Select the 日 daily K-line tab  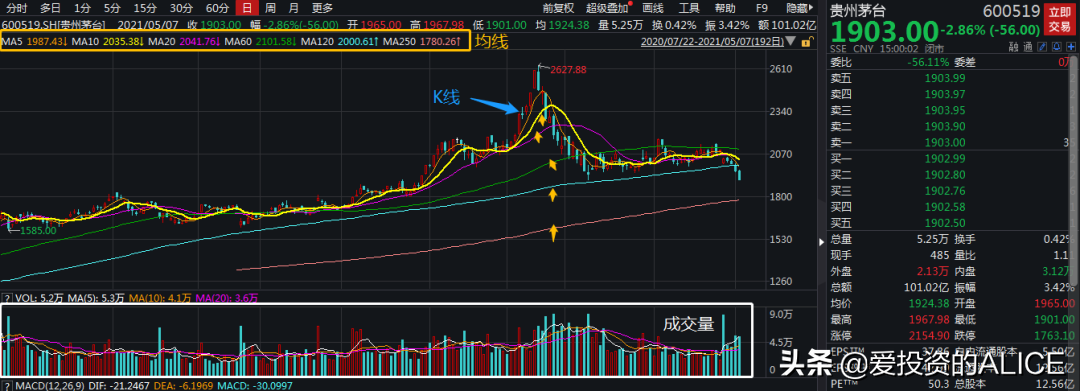tap(247, 8)
